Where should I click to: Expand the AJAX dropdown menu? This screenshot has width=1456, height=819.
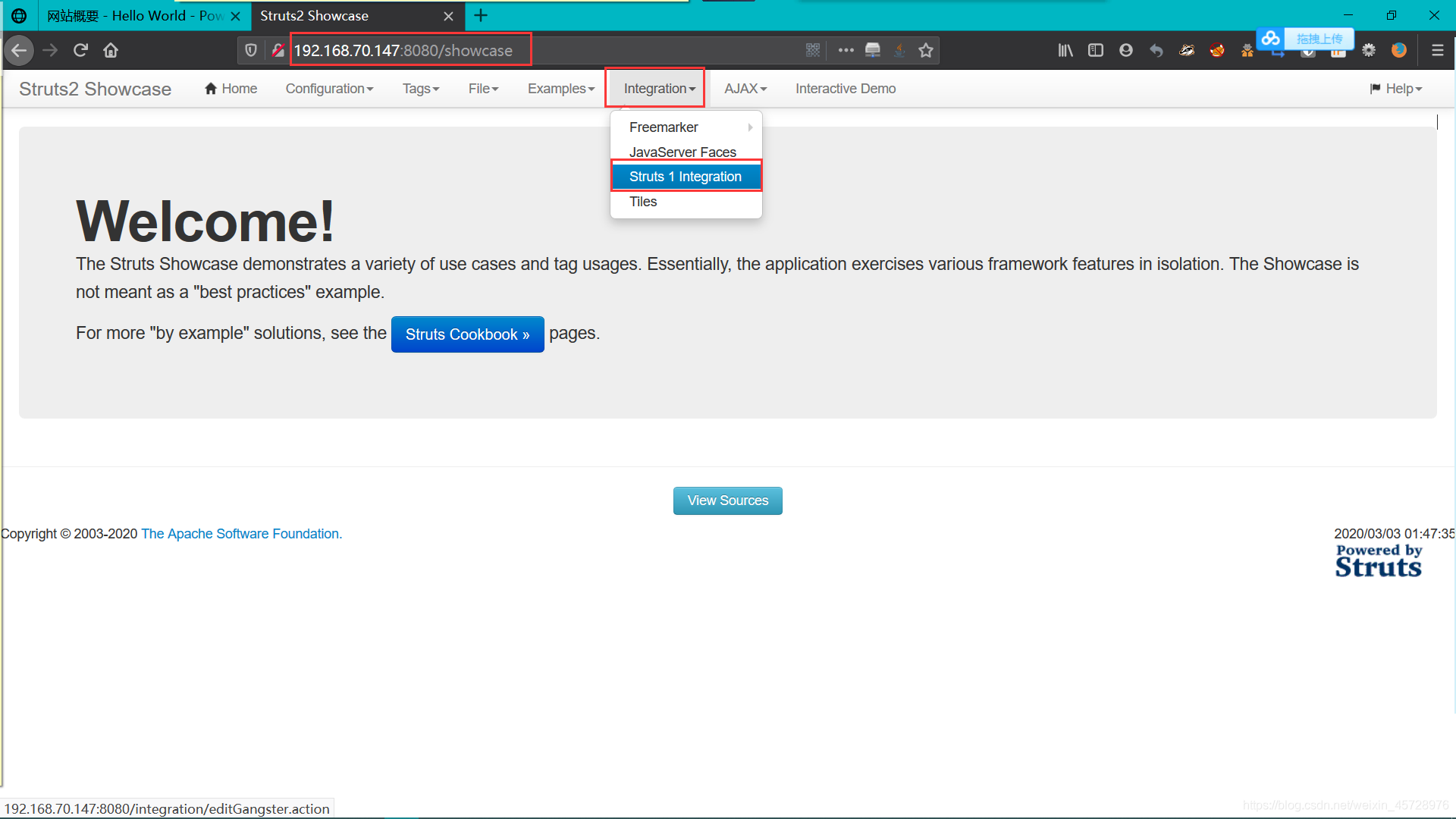pyautogui.click(x=745, y=89)
